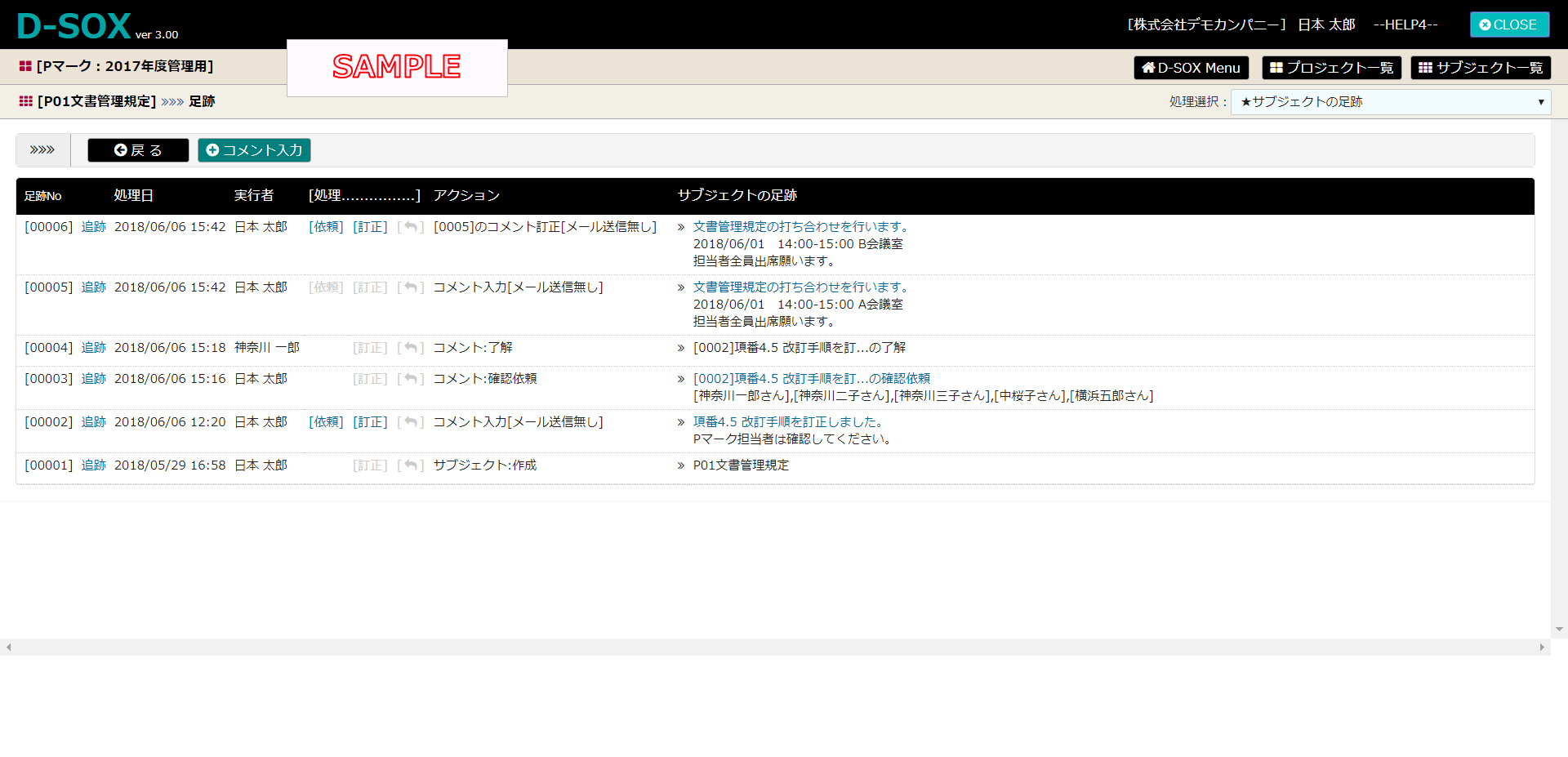This screenshot has height=757, width=1568.
Task: Click 追跡 link in row 00005
Action: (x=94, y=287)
